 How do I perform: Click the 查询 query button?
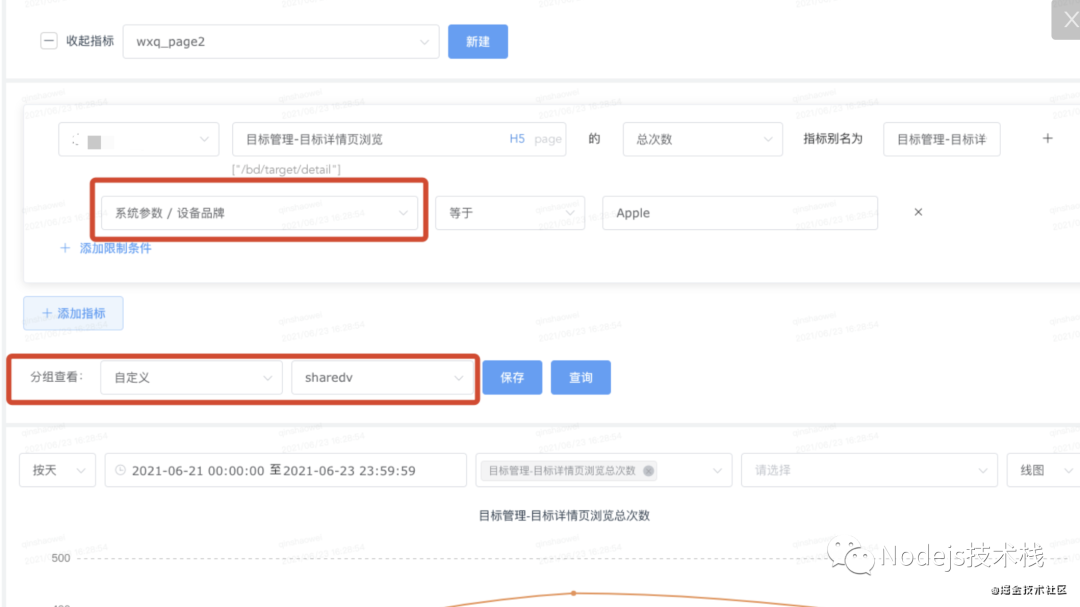click(581, 377)
